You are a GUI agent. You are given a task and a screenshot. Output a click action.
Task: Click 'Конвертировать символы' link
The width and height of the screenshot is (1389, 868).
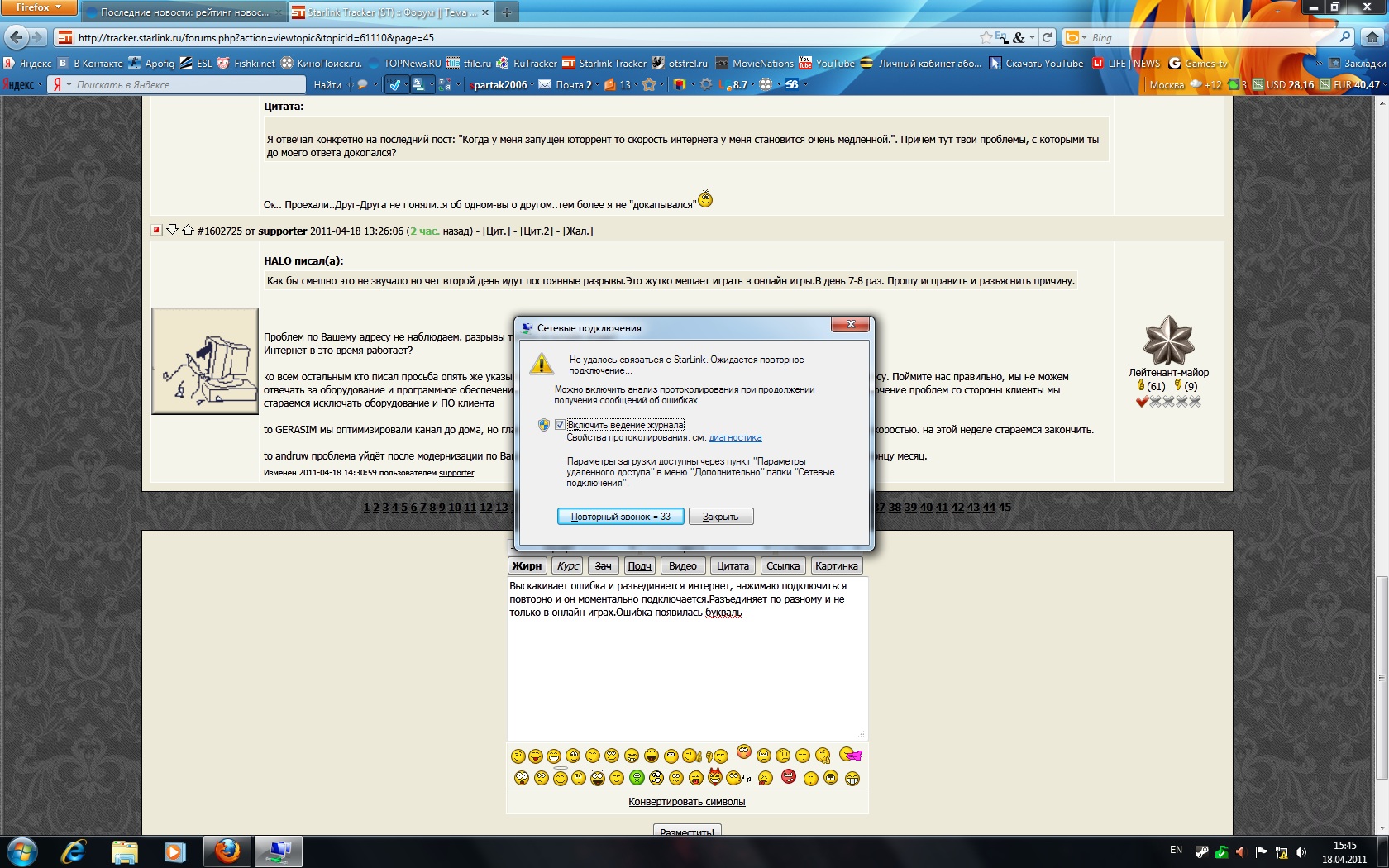pyautogui.click(x=687, y=801)
